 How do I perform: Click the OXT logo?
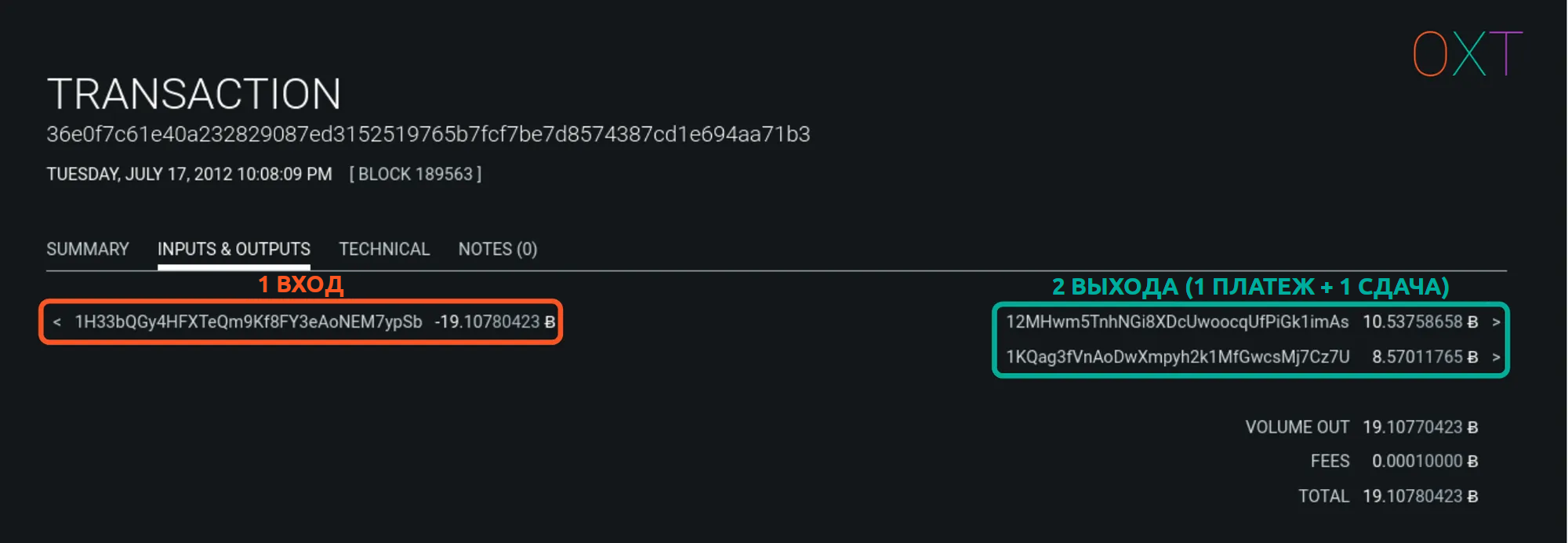(1467, 54)
